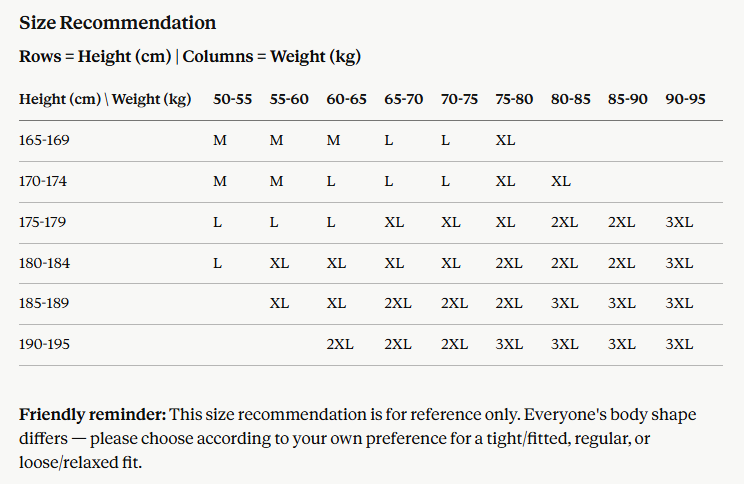The height and width of the screenshot is (484, 744).
Task: Click 2XL cell for 190-195 and 60-65
Action: (x=340, y=344)
